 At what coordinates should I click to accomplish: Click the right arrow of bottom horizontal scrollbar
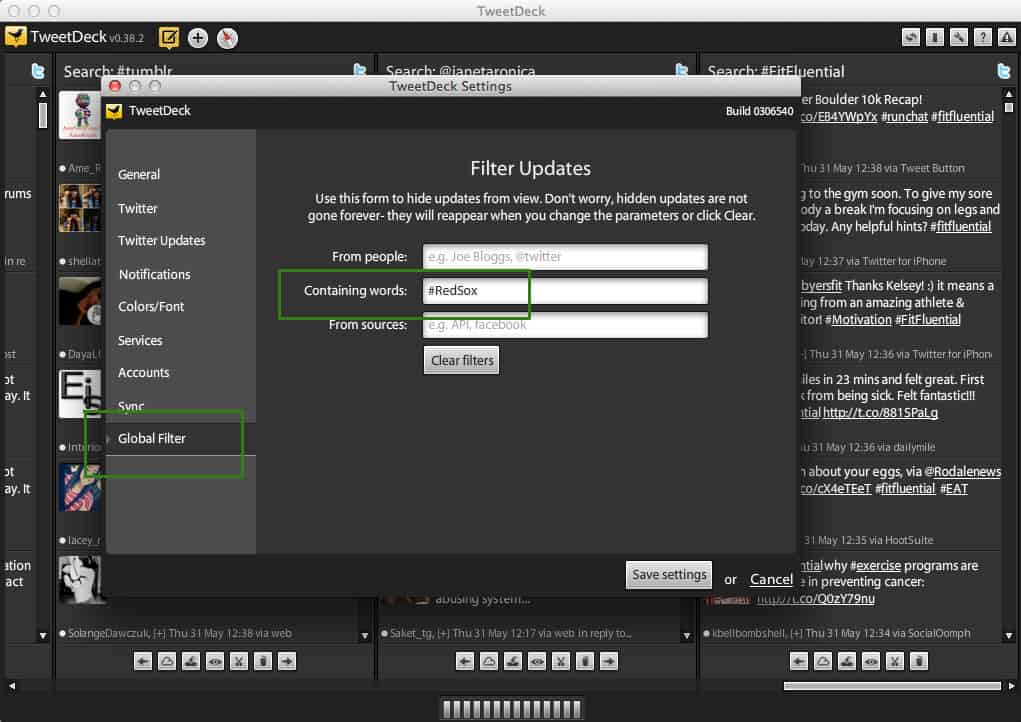pos(1011,686)
